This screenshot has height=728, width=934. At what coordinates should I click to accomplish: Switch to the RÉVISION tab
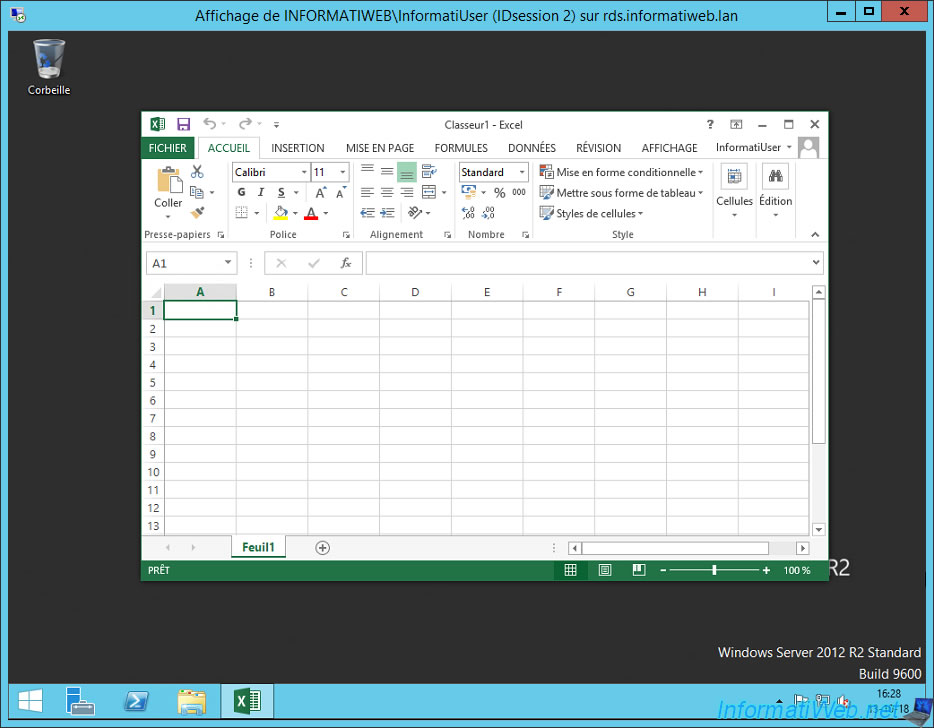(x=599, y=148)
